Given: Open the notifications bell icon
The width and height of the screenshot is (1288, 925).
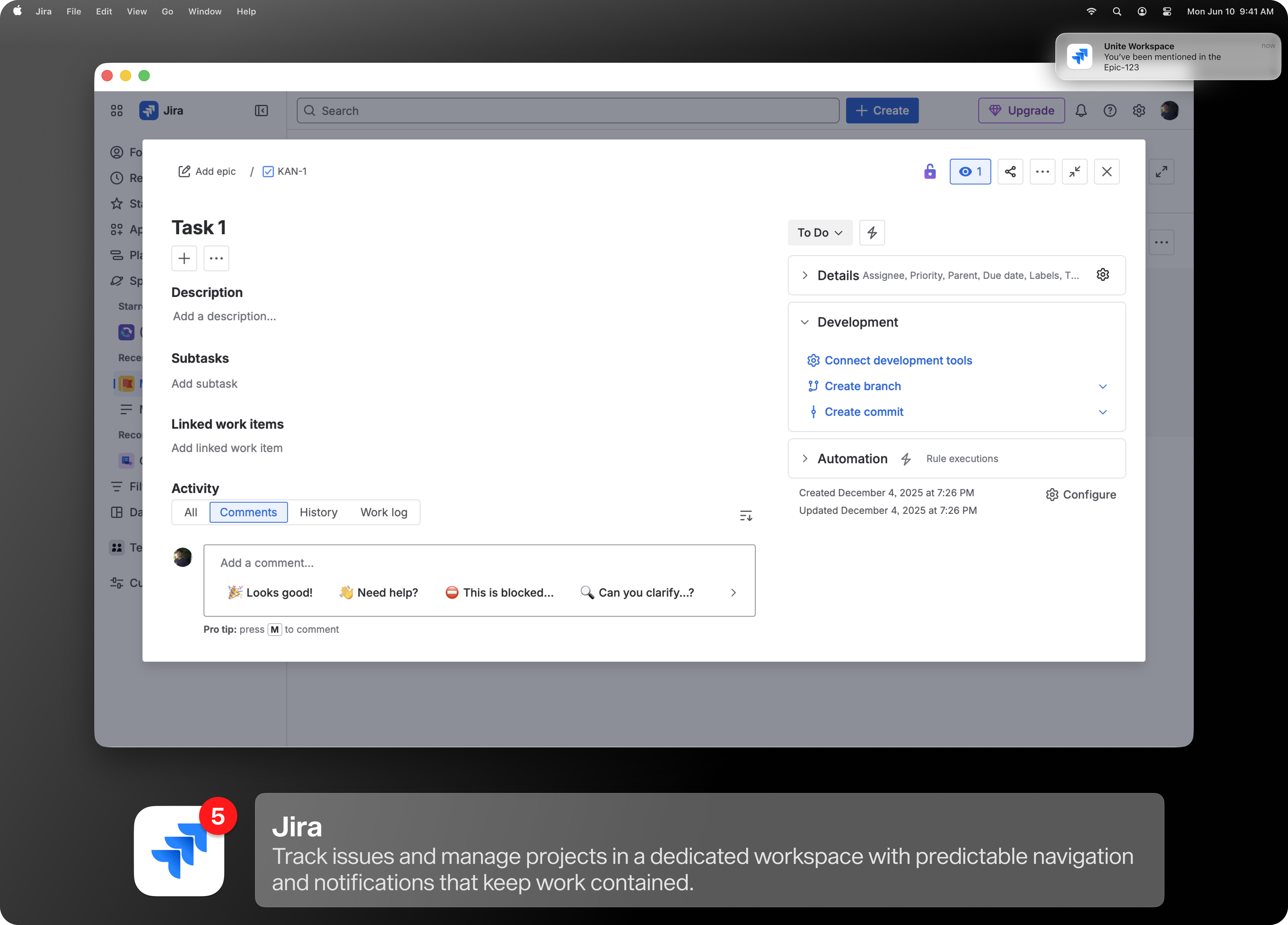Looking at the screenshot, I should [1081, 111].
